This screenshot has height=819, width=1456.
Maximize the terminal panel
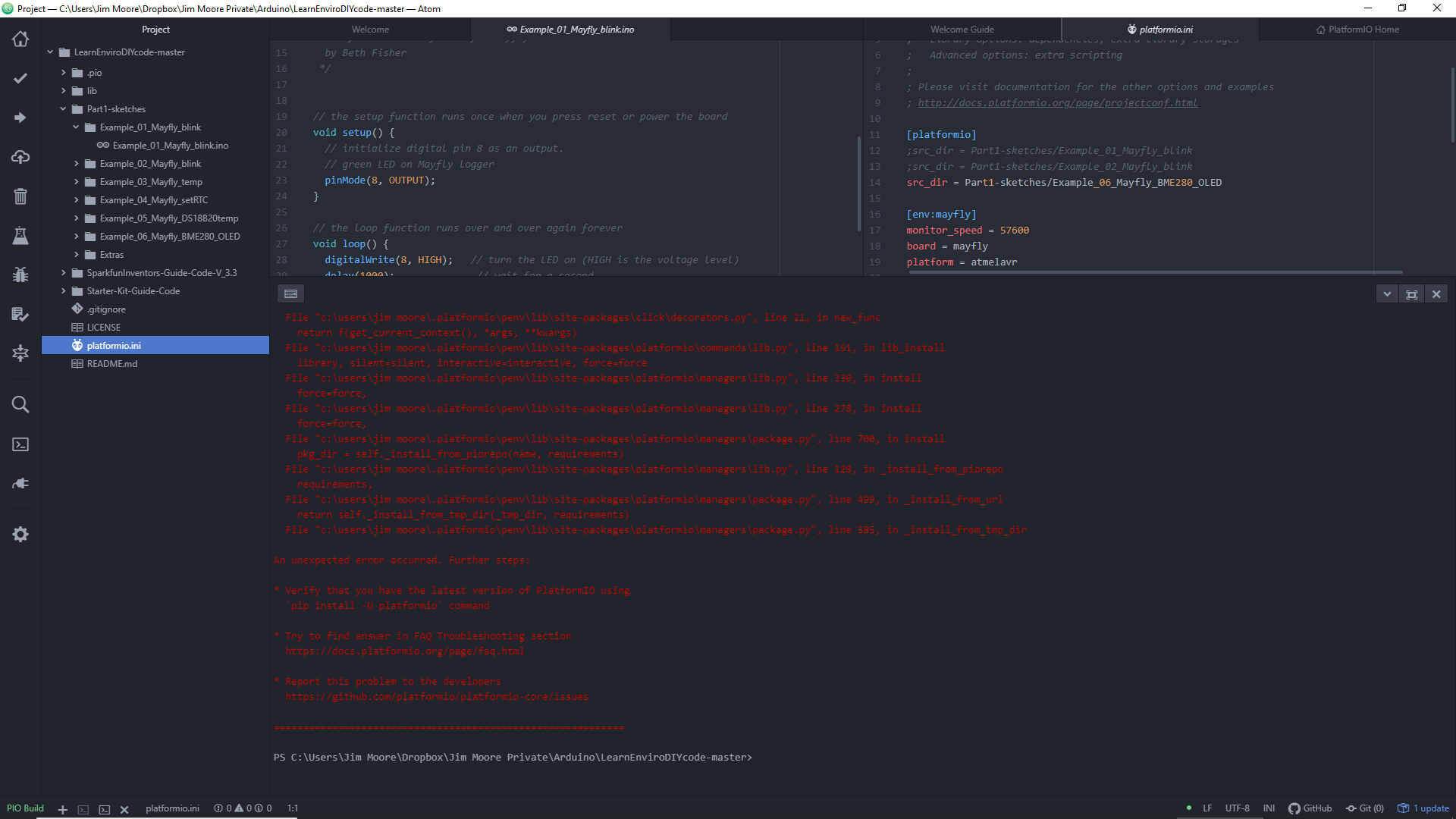pyautogui.click(x=1411, y=294)
